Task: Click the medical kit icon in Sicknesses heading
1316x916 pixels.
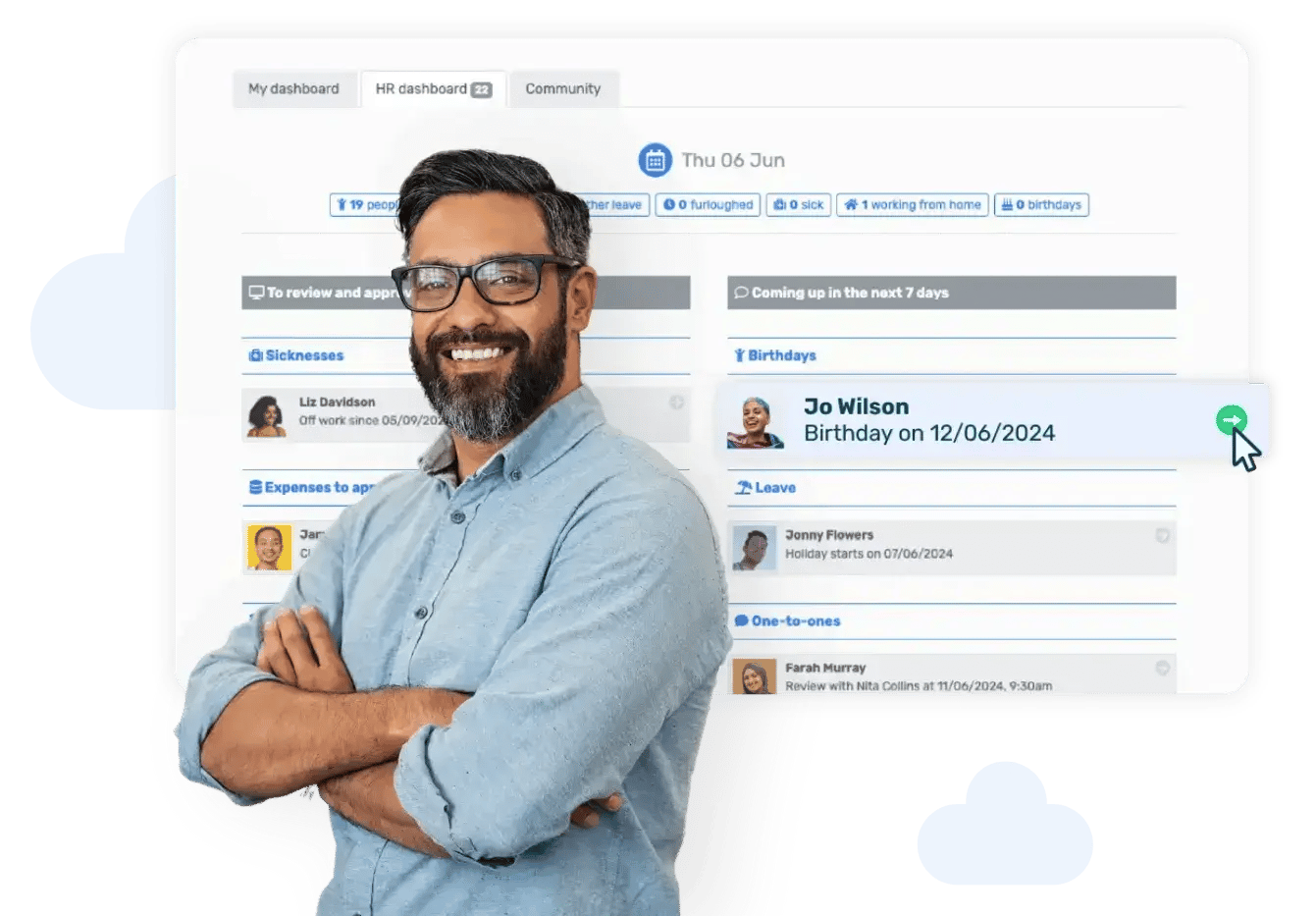Action: click(255, 355)
